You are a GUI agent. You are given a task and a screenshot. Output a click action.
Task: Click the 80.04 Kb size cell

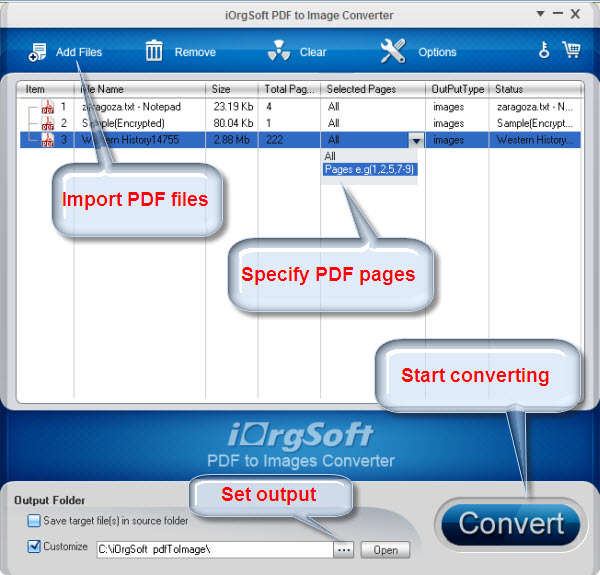(x=233, y=123)
